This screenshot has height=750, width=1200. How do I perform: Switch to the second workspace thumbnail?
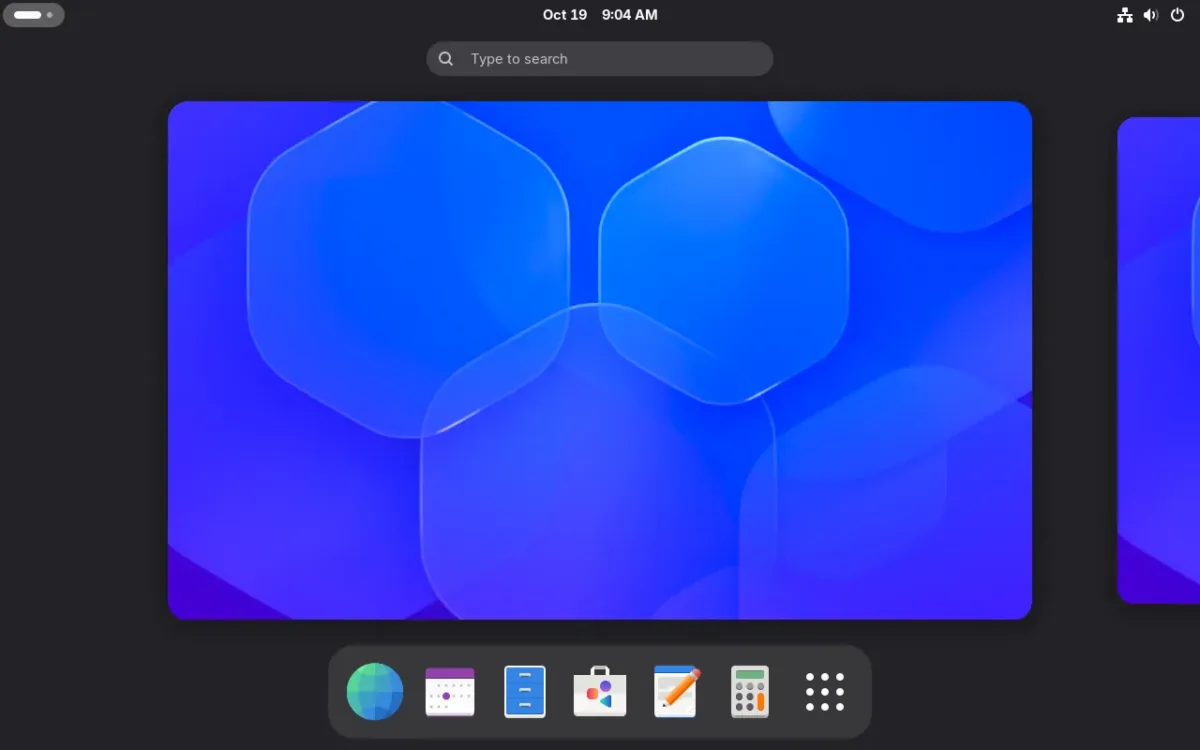click(1159, 360)
